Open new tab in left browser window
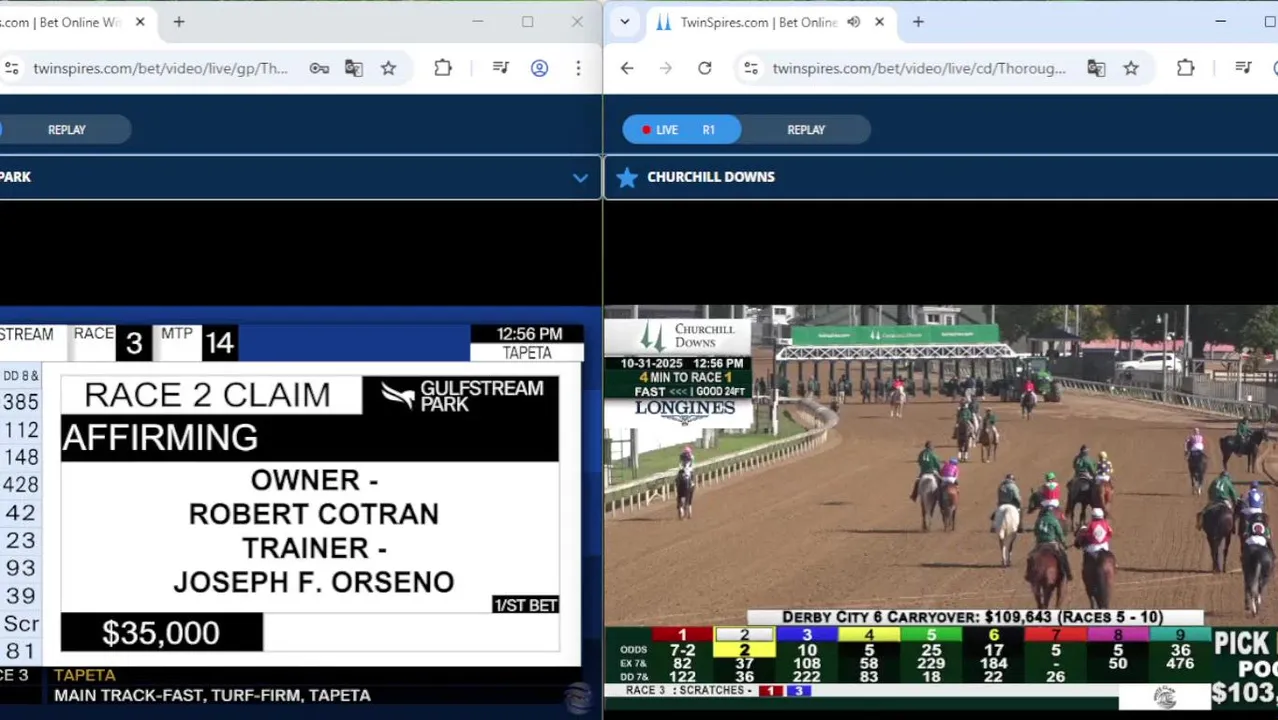This screenshot has width=1278, height=720. [x=179, y=22]
